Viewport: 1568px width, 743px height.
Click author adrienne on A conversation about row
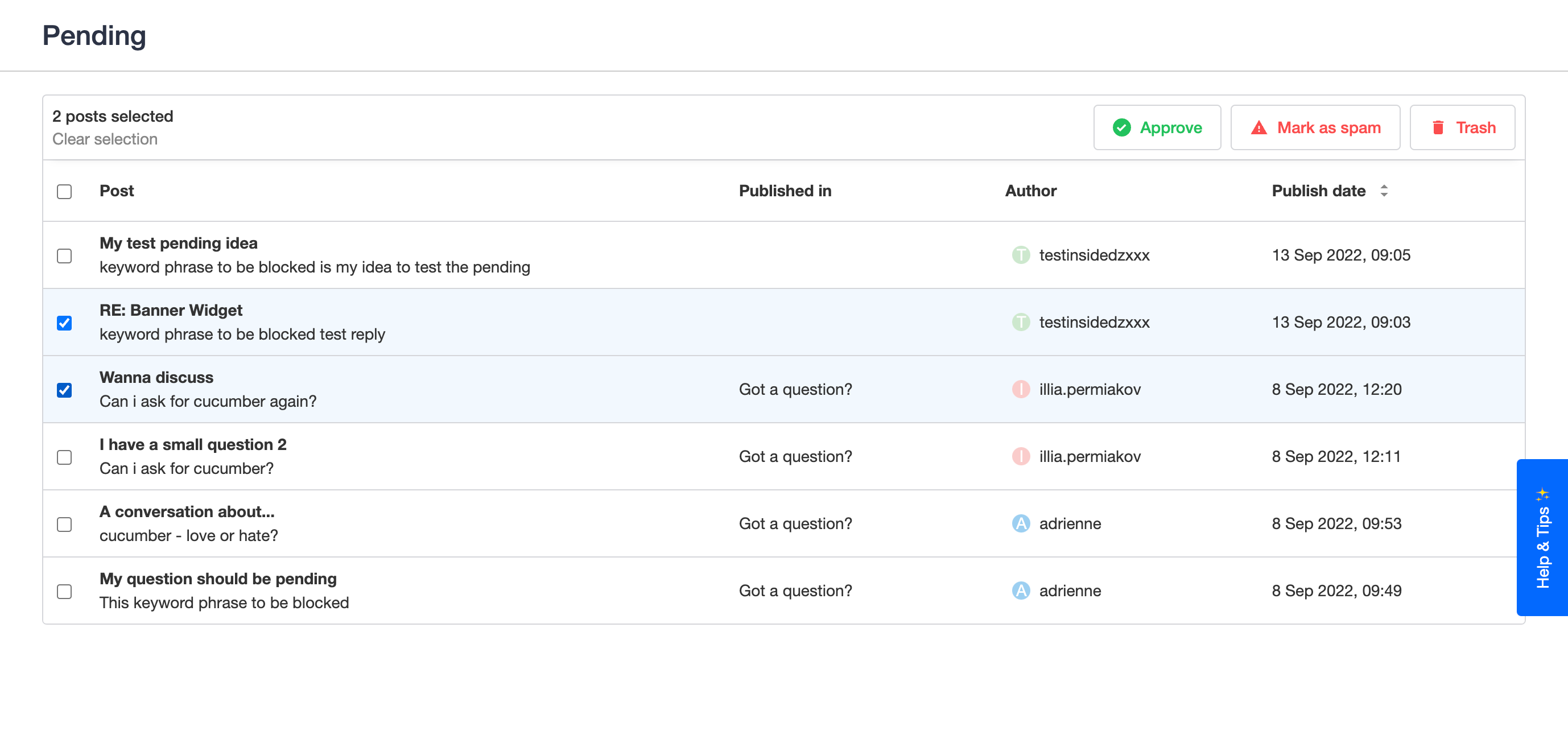tap(1070, 523)
